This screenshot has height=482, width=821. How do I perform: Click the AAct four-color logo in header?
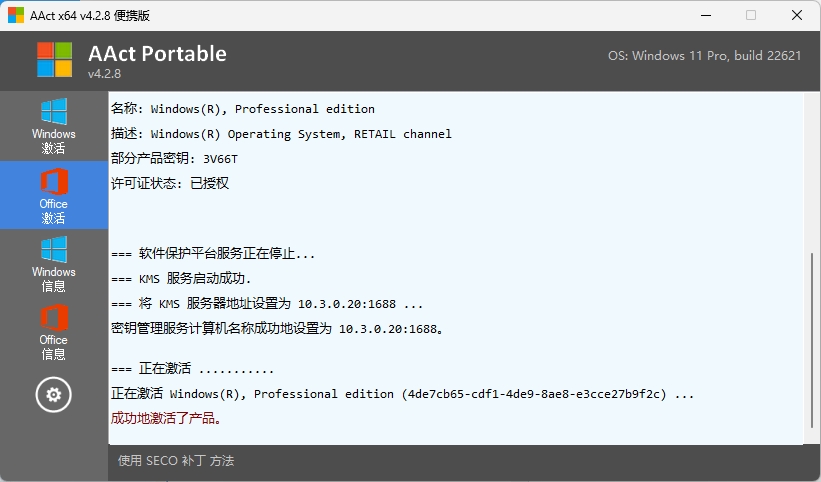click(55, 60)
